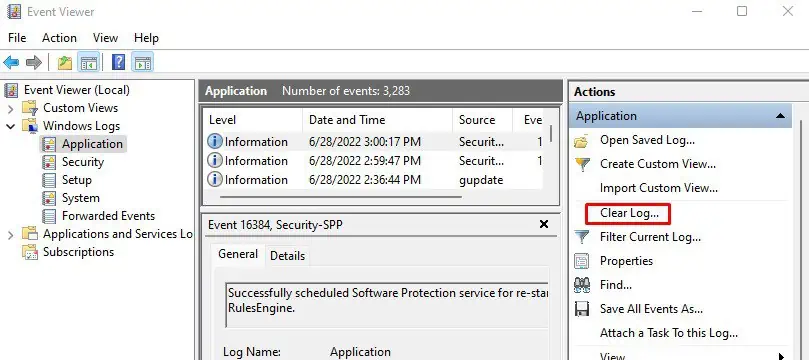Click Filter Current Log action
This screenshot has width=809, height=360.
tap(650, 237)
